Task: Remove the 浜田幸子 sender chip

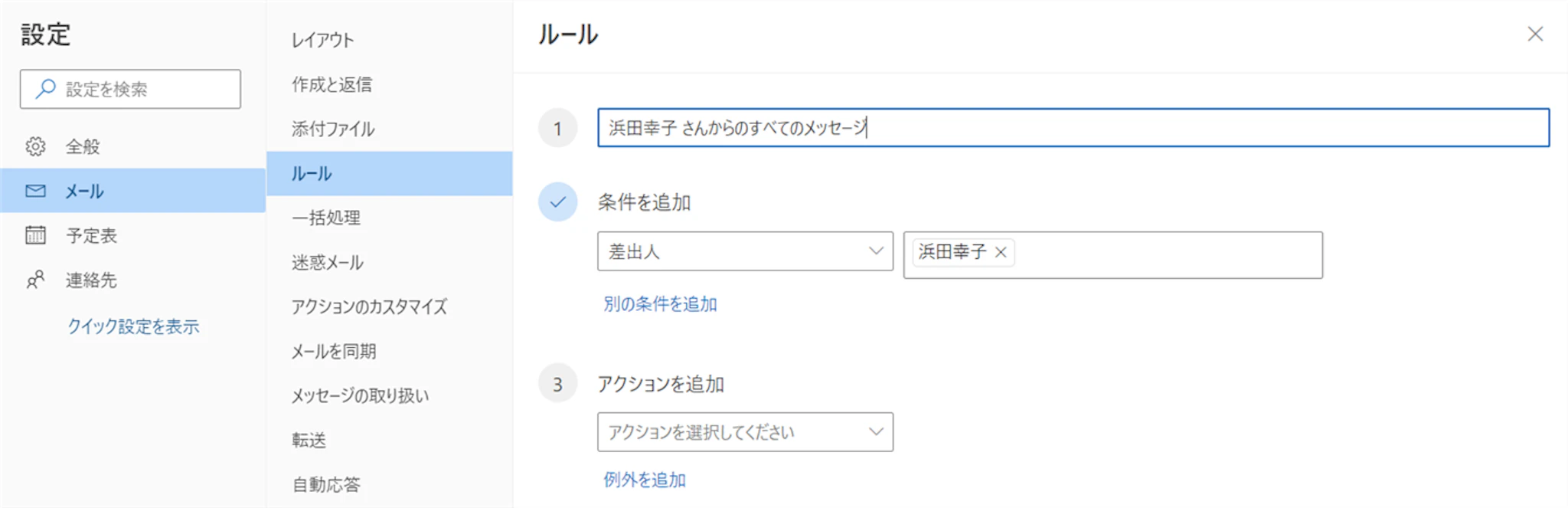Action: point(1001,252)
